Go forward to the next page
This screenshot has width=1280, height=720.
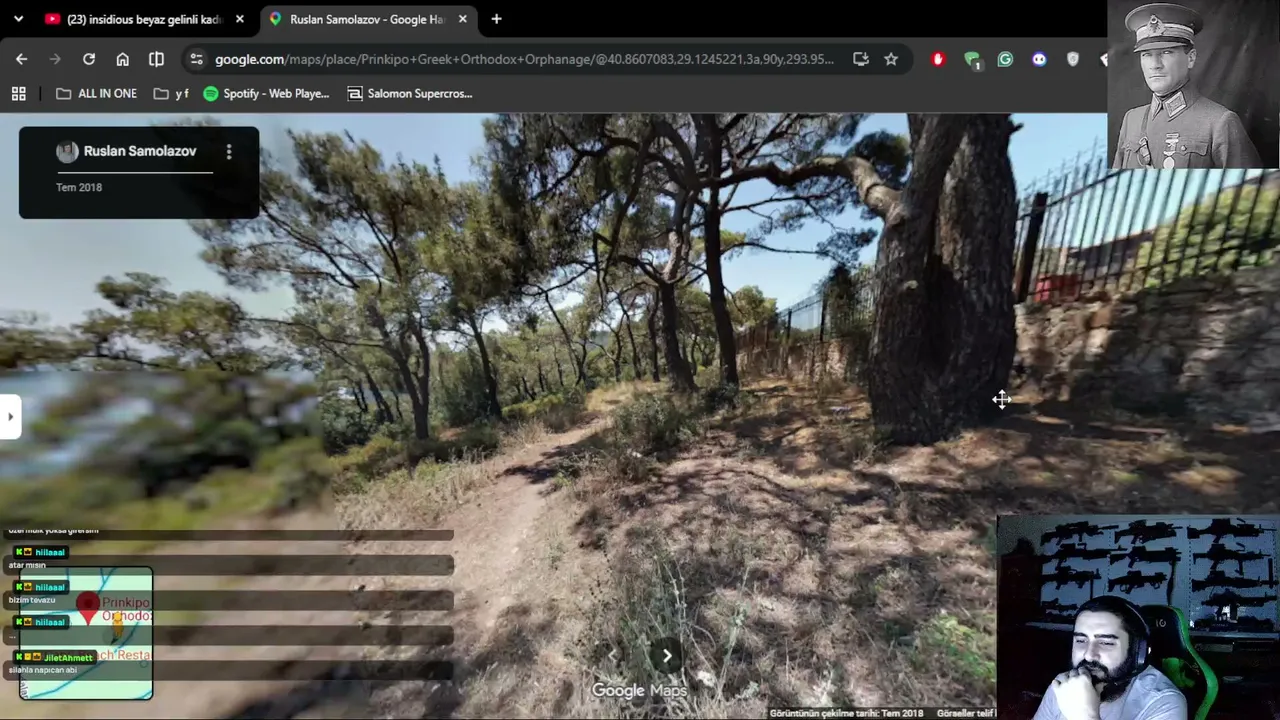pyautogui.click(x=55, y=59)
